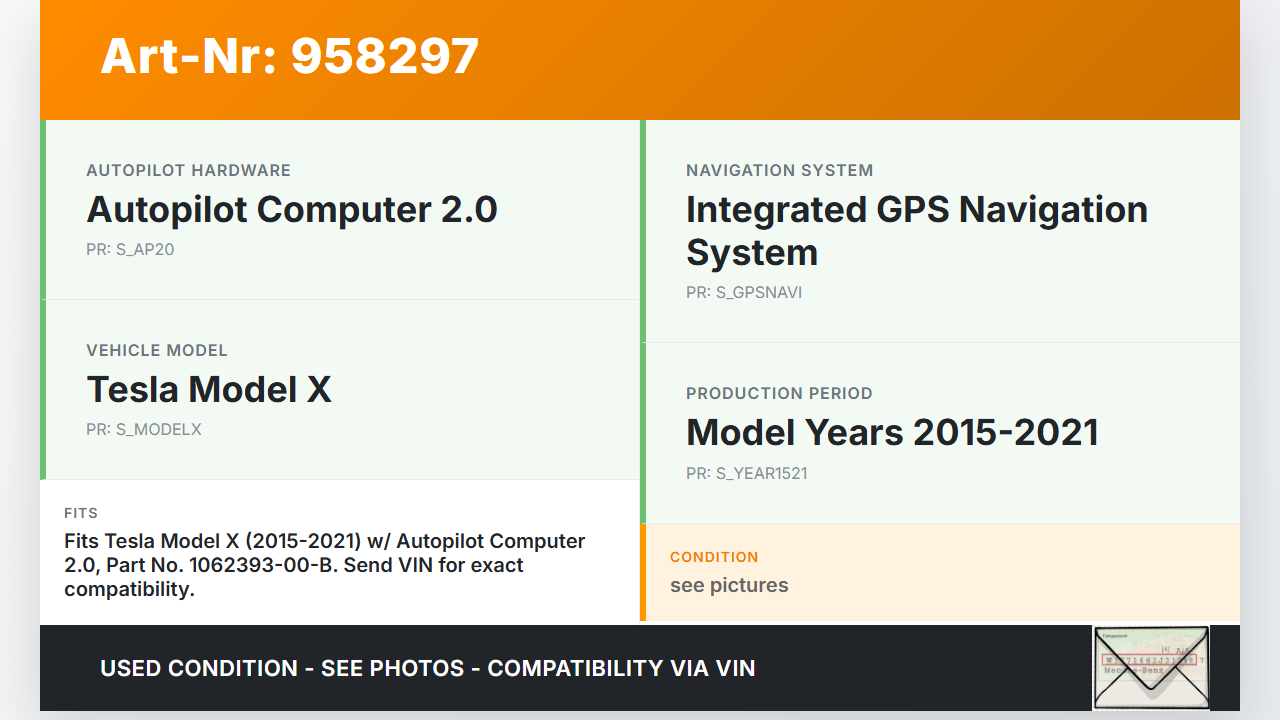Click the fits compatibility description text
The image size is (1280, 720).
tap(324, 565)
